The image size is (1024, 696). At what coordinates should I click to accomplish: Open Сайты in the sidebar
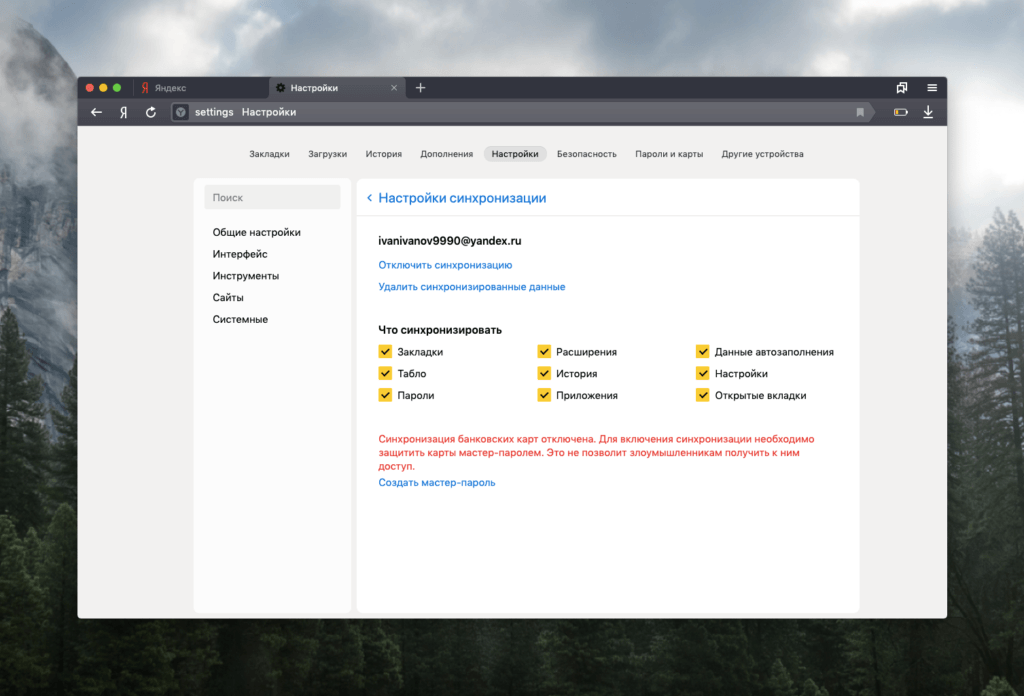pyautogui.click(x=228, y=298)
